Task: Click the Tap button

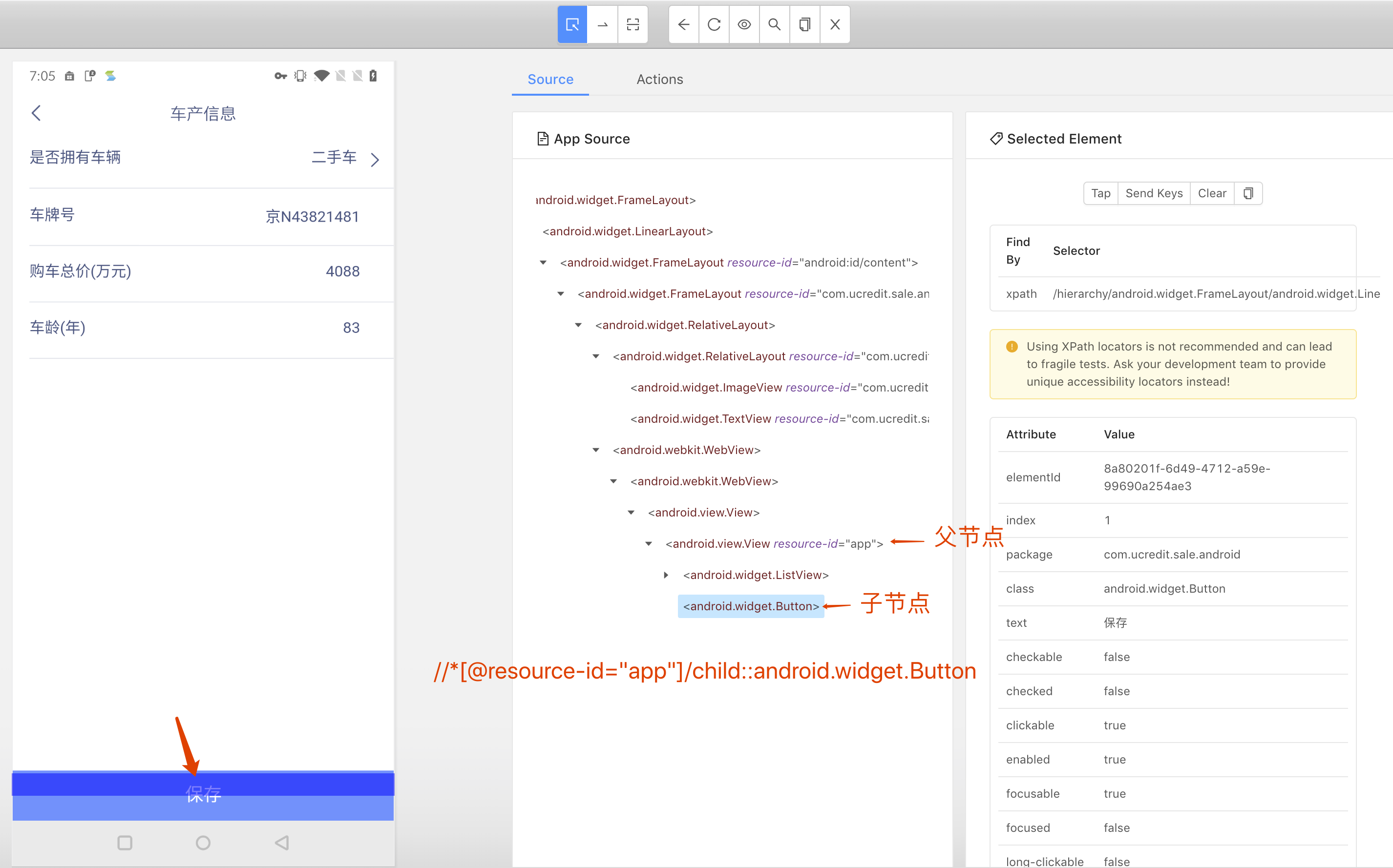Action: [x=1100, y=193]
